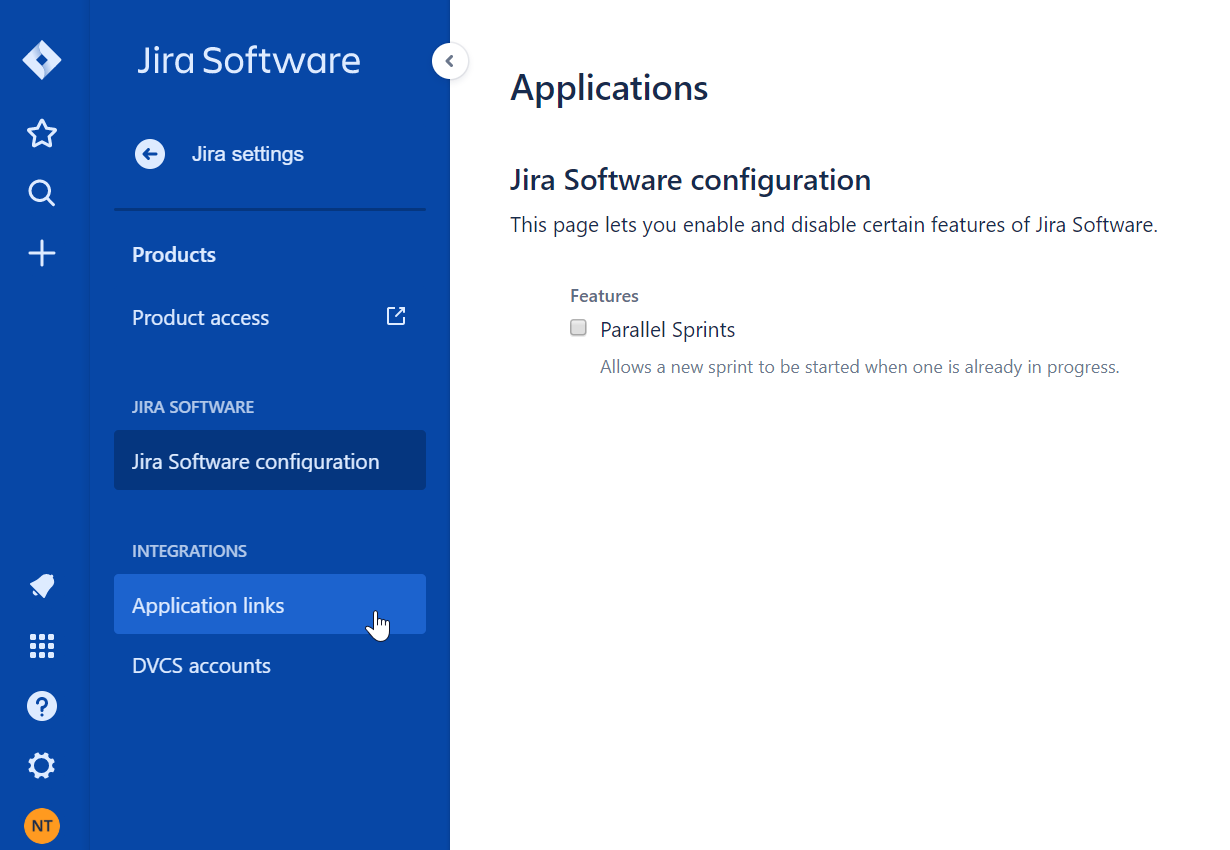Image resolution: width=1230 pixels, height=850 pixels.
Task: Enable the Parallel Sprints checkbox
Action: pos(578,328)
